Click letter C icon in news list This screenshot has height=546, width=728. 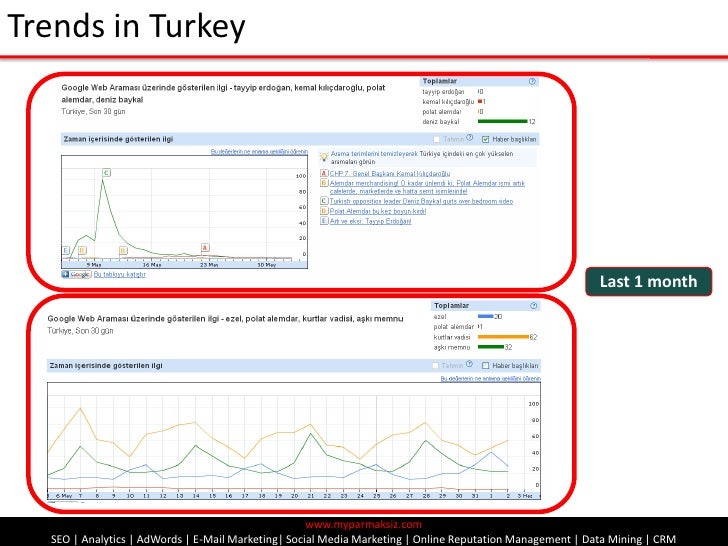tap(325, 201)
